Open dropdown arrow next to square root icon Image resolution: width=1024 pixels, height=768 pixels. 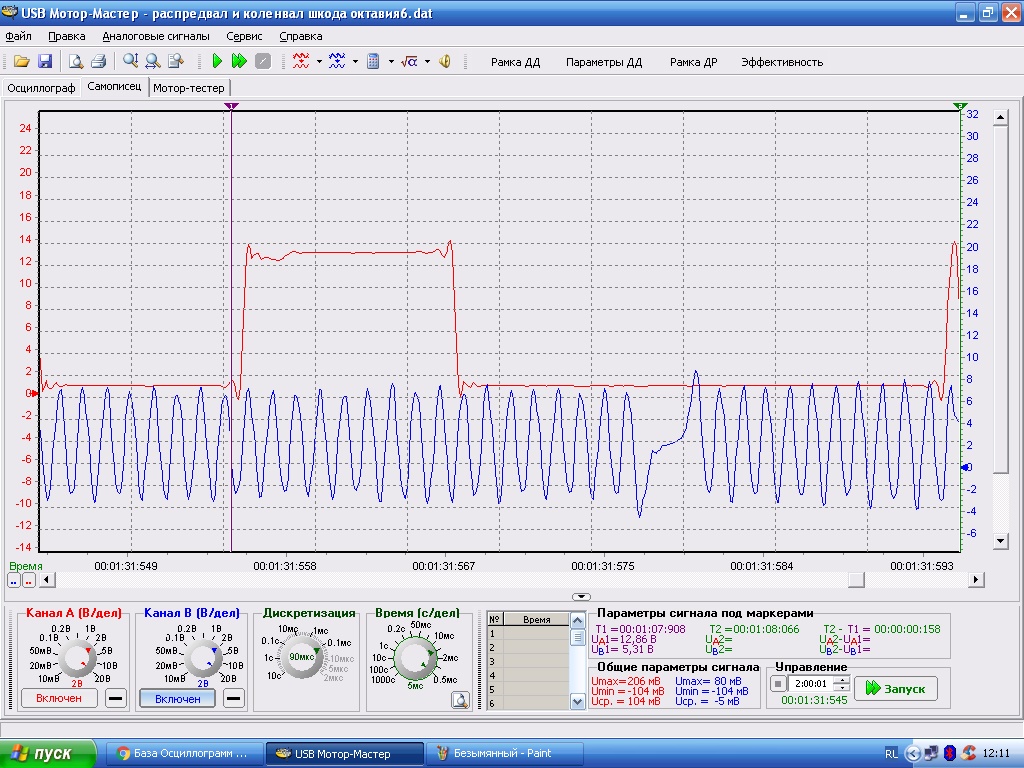coord(427,62)
